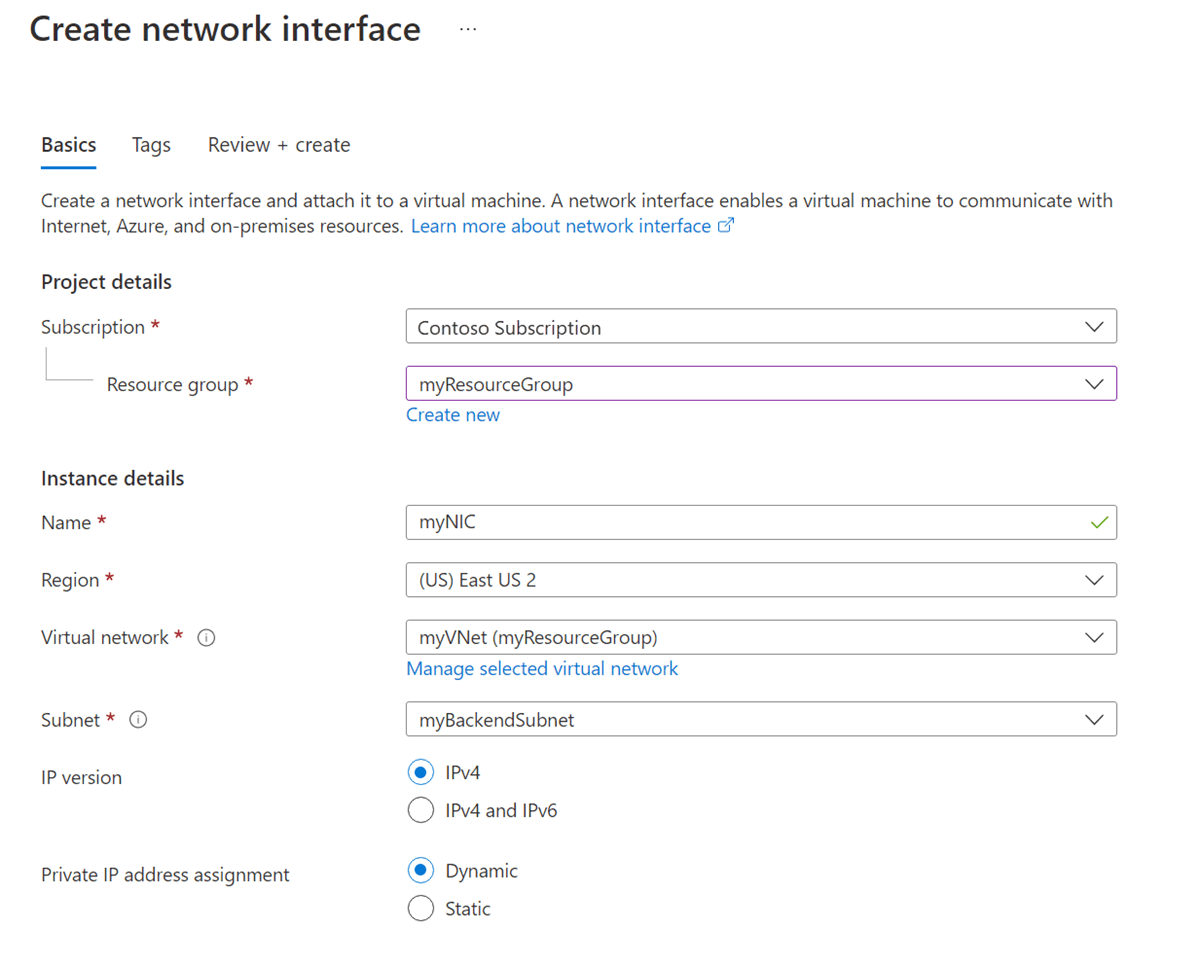Switch to the Tags tab

(x=151, y=145)
